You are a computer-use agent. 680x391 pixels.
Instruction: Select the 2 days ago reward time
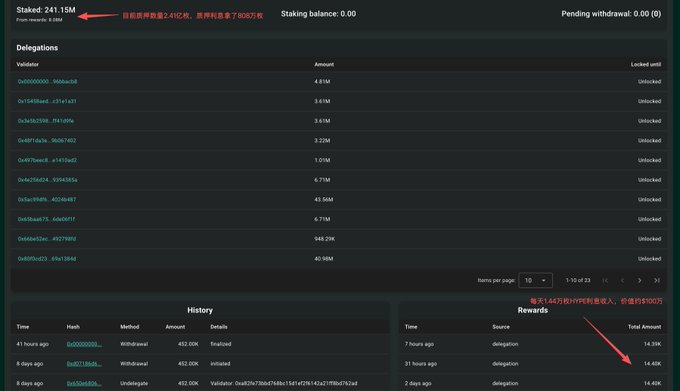click(x=418, y=384)
